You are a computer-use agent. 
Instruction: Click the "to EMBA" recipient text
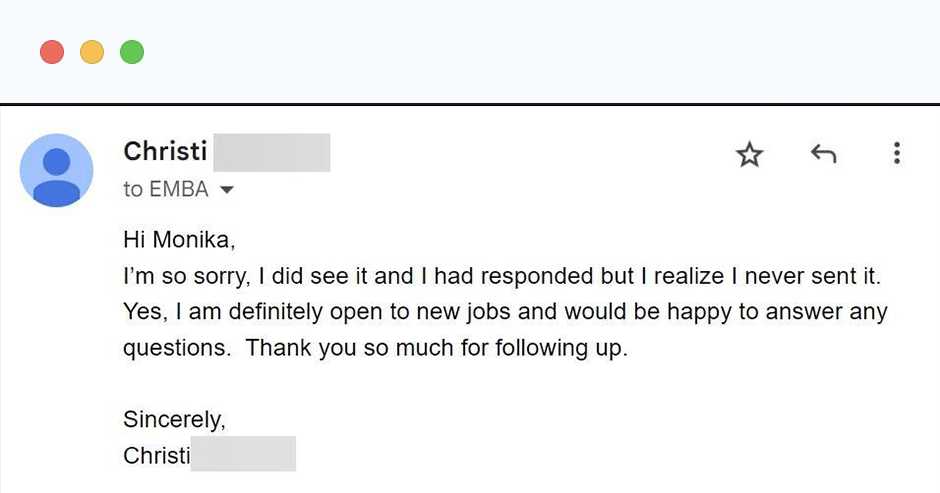tap(166, 189)
